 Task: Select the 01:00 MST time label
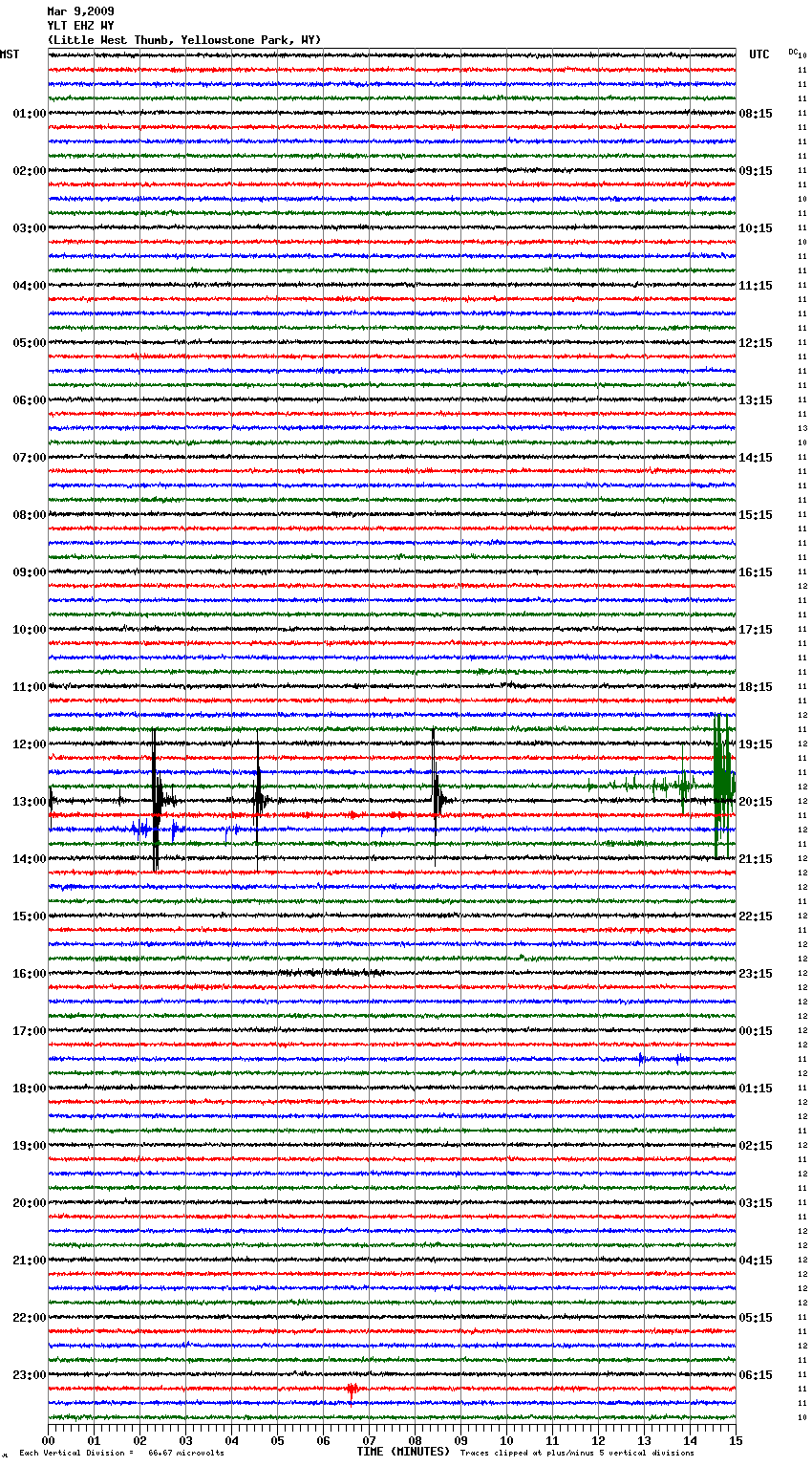30,114
